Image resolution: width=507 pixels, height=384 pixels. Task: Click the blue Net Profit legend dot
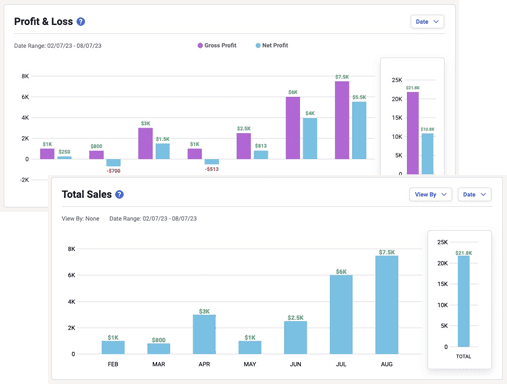258,45
